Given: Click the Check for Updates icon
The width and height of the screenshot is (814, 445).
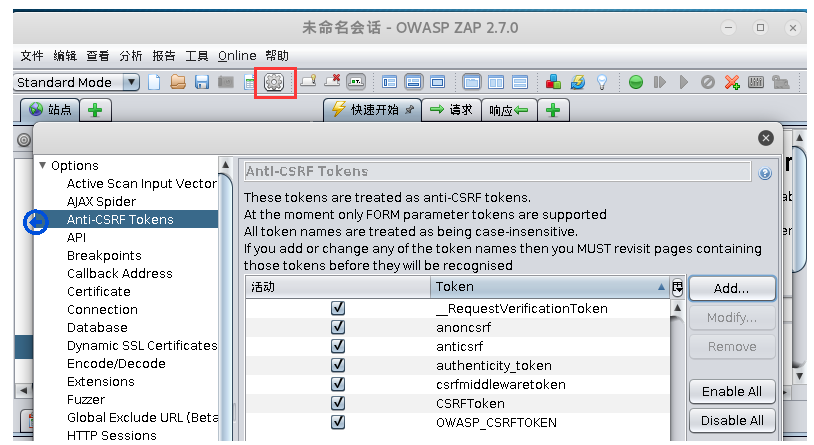Looking at the screenshot, I should (578, 82).
